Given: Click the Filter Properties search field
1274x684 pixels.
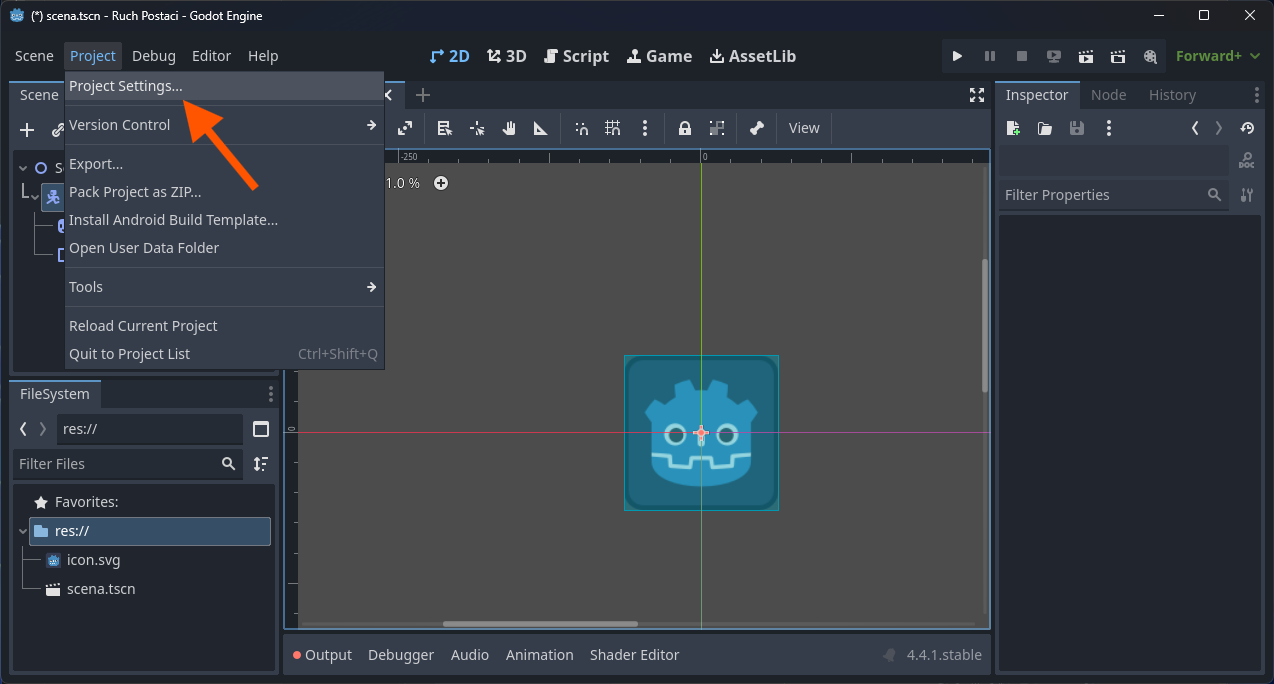Looking at the screenshot, I should click(1113, 195).
